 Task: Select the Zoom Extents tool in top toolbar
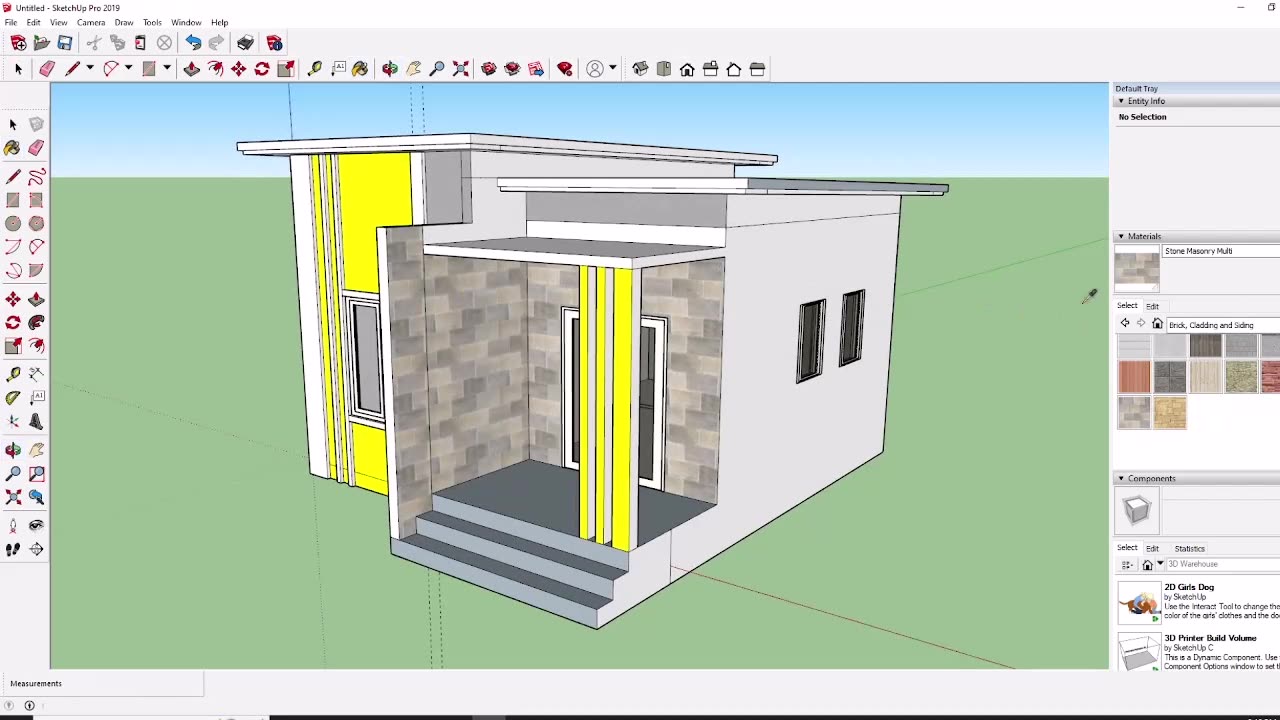point(461,69)
